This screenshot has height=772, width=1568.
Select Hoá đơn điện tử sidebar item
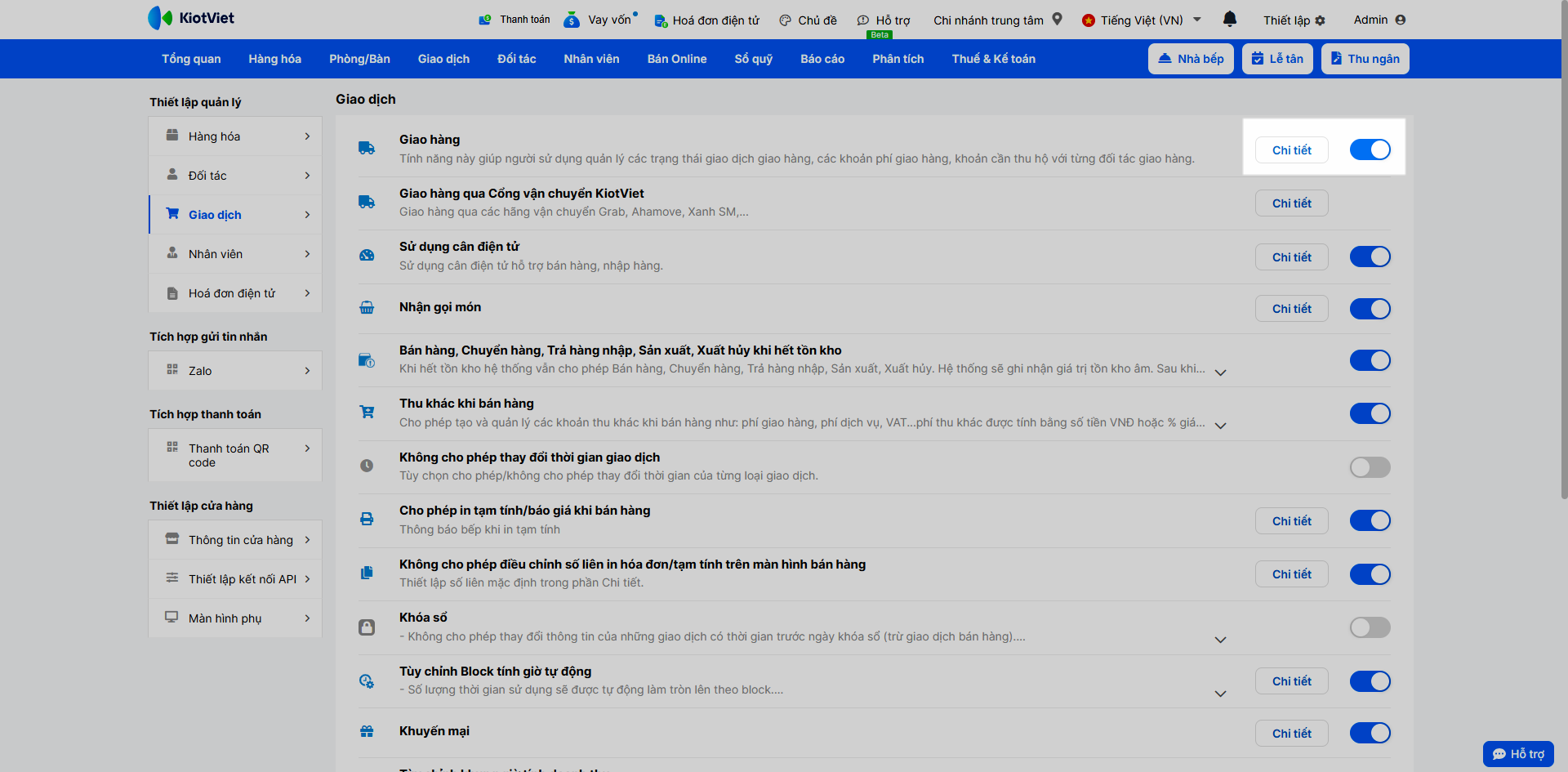coord(235,293)
